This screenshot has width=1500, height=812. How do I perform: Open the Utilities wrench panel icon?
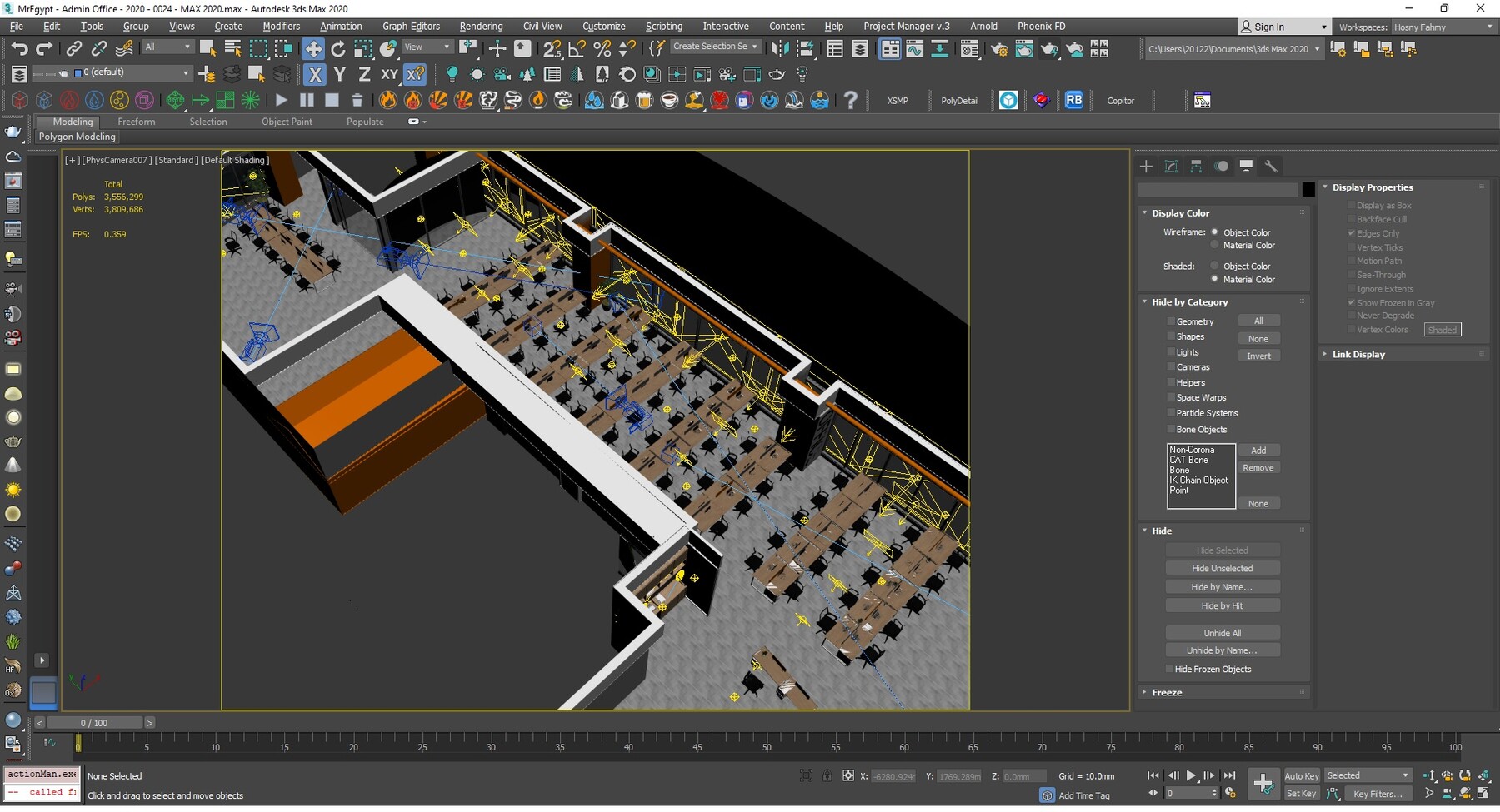[1271, 167]
